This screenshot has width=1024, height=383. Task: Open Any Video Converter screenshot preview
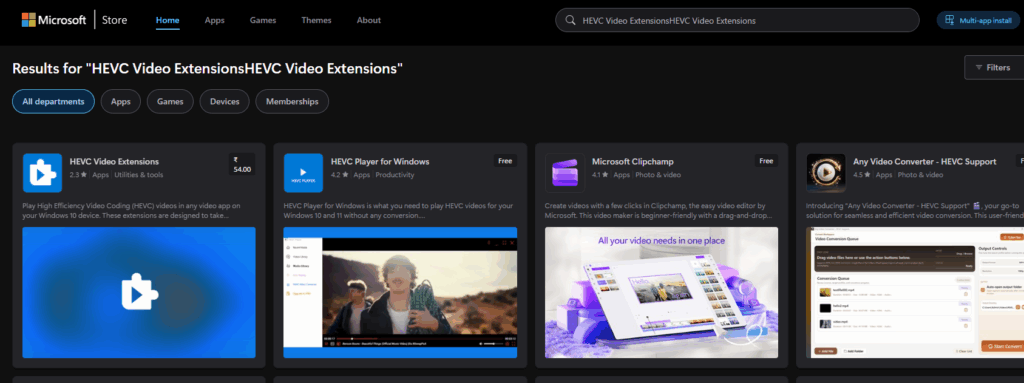[915, 292]
